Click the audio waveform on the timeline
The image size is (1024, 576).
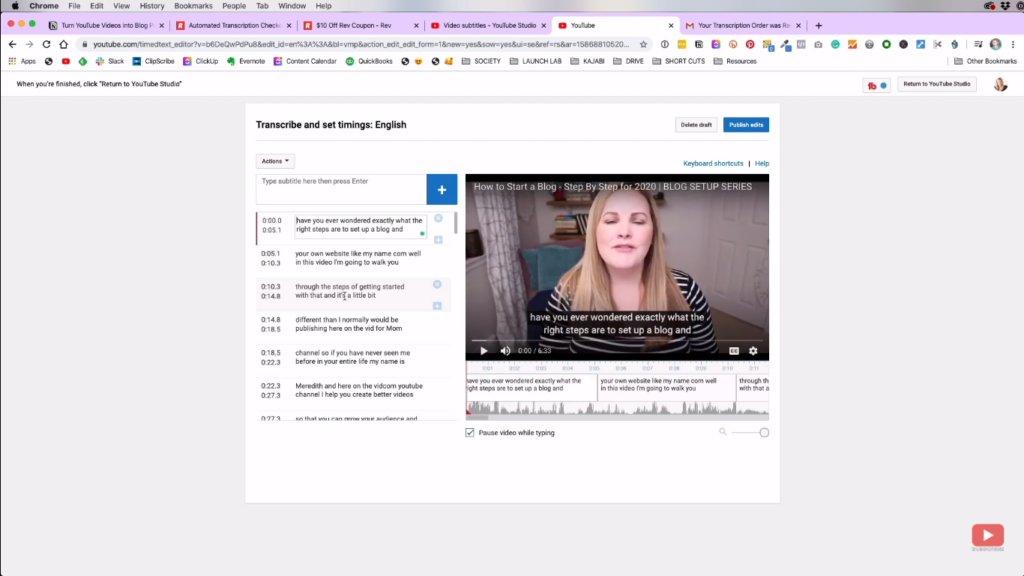pyautogui.click(x=617, y=408)
